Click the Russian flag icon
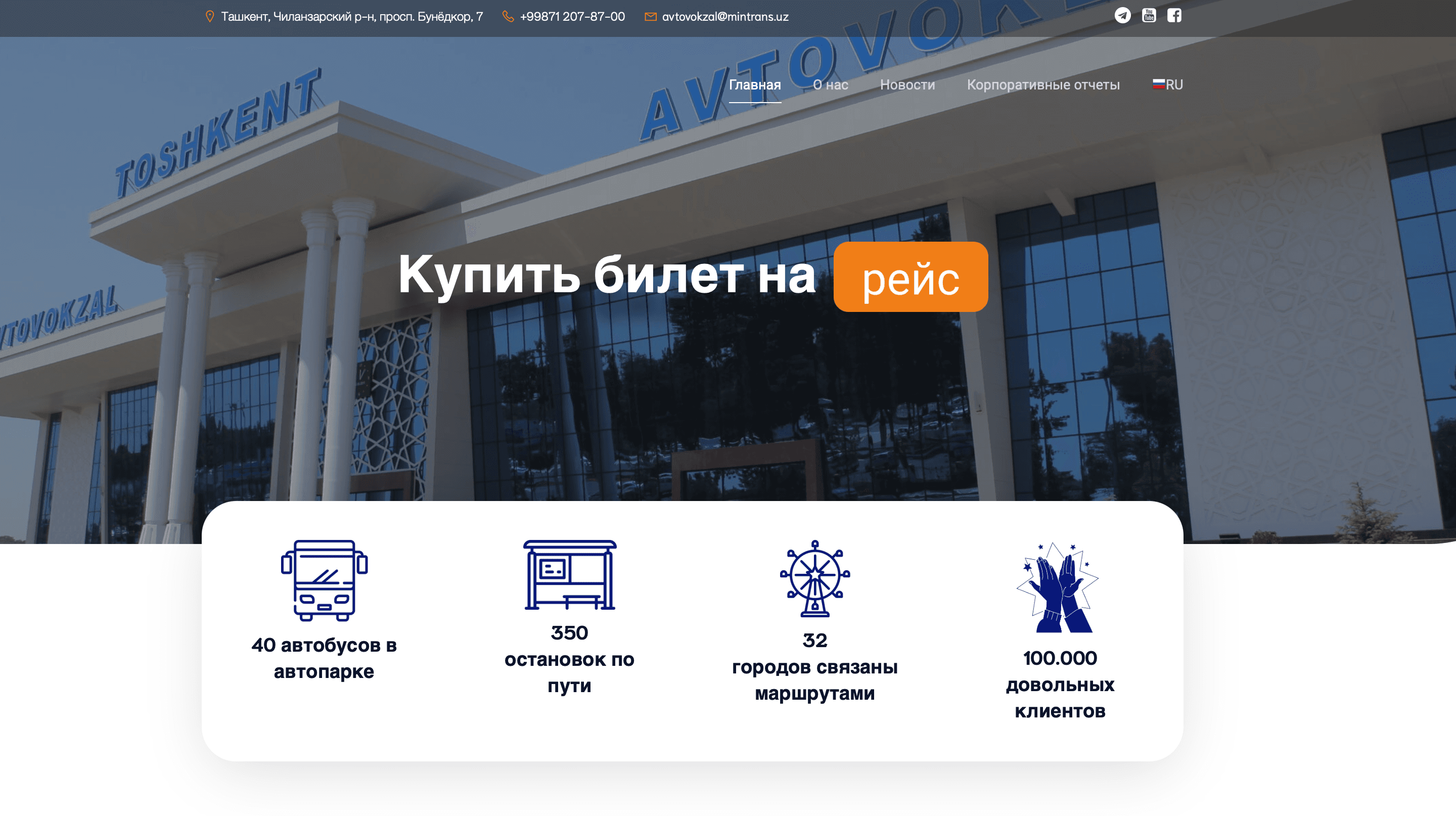Screen dimensions: 1456x816 click(1158, 84)
